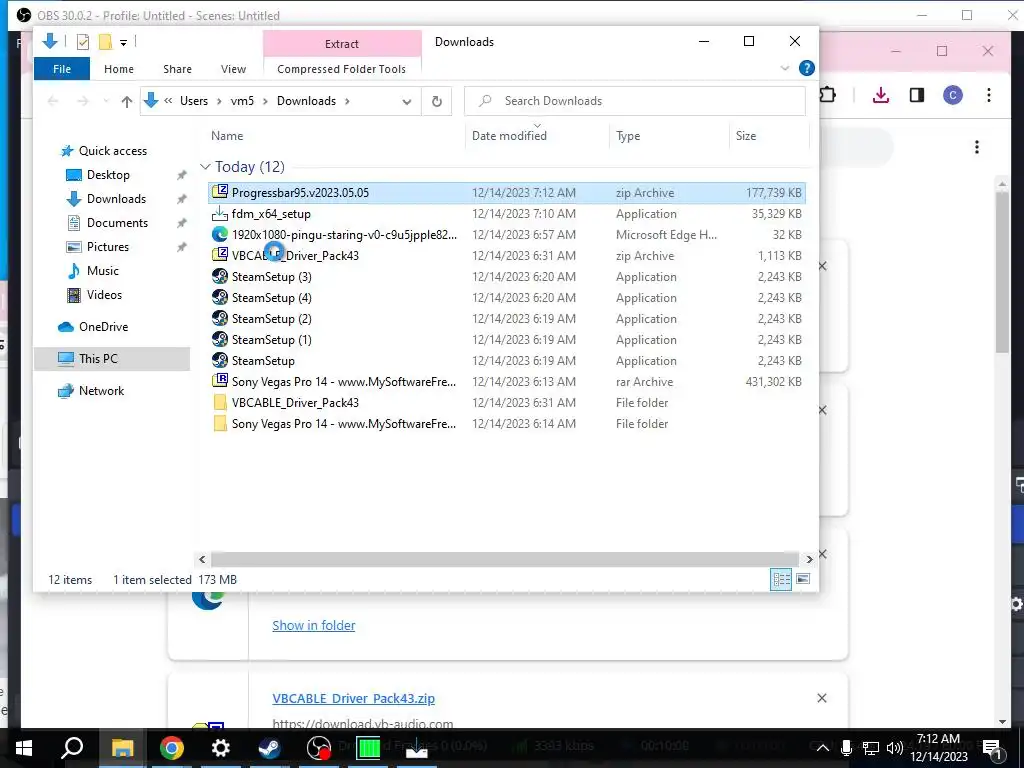Select the SteamSetup (3) file

click(507, 277)
